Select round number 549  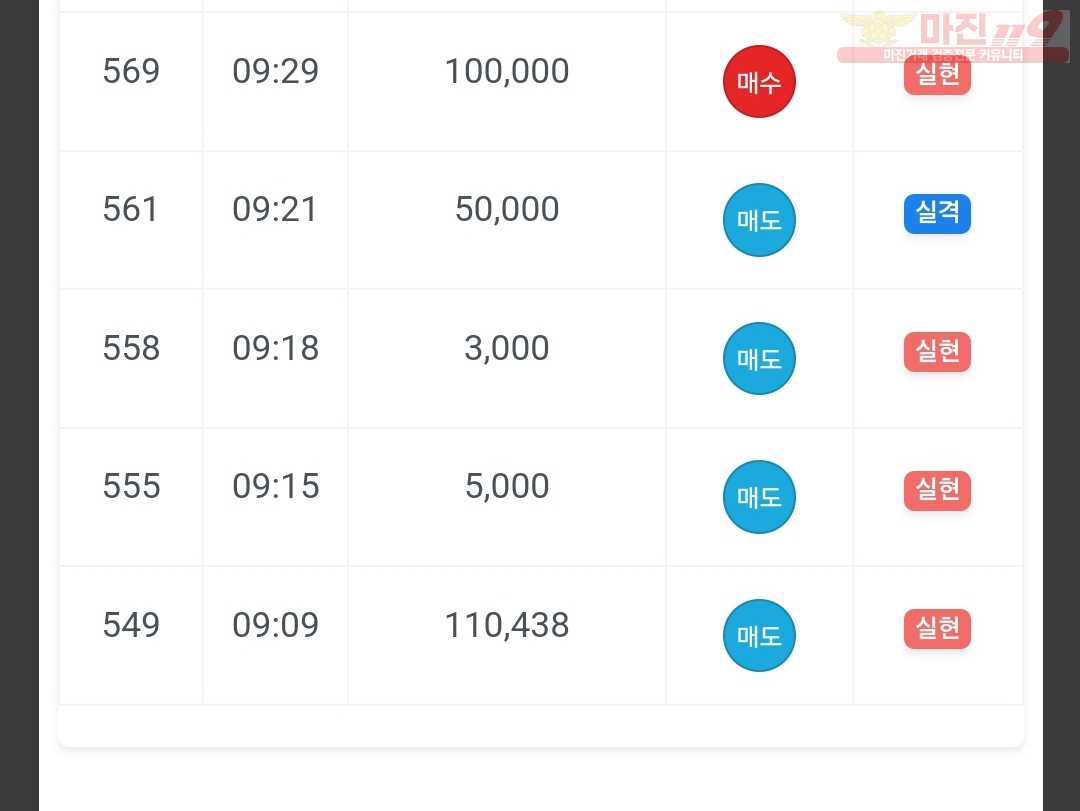pos(131,625)
